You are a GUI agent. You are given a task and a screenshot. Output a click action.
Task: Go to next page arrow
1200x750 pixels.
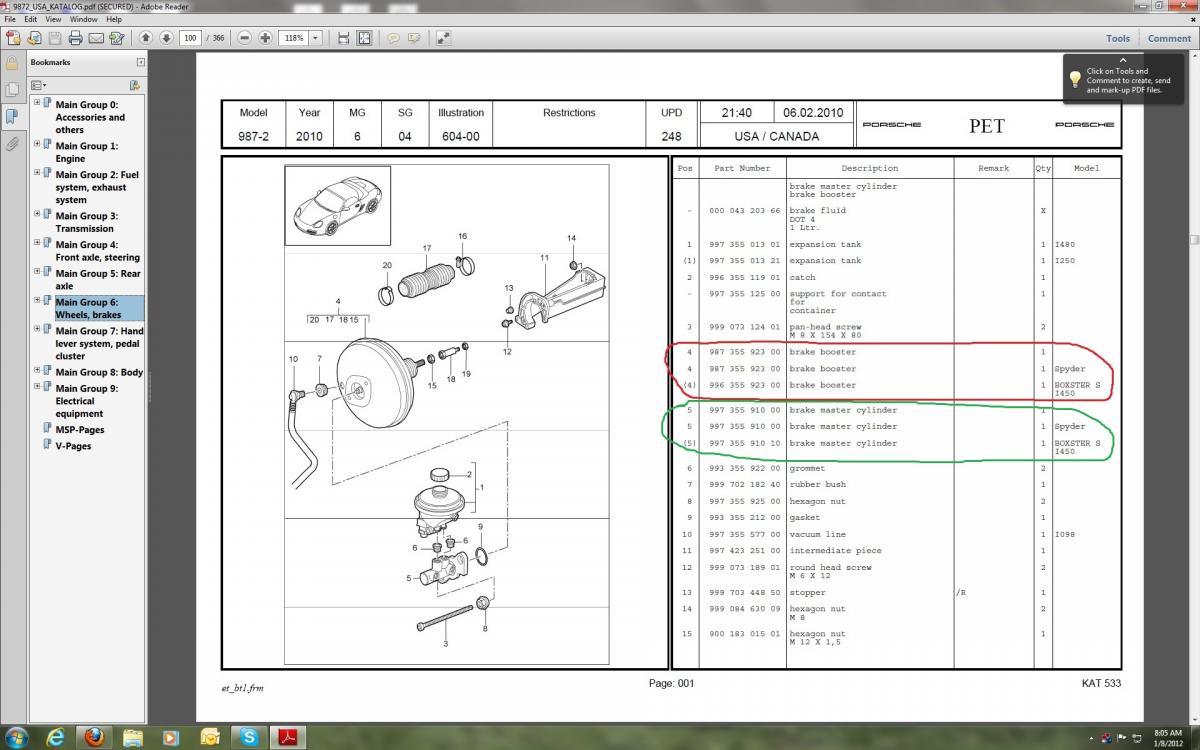pyautogui.click(x=166, y=38)
